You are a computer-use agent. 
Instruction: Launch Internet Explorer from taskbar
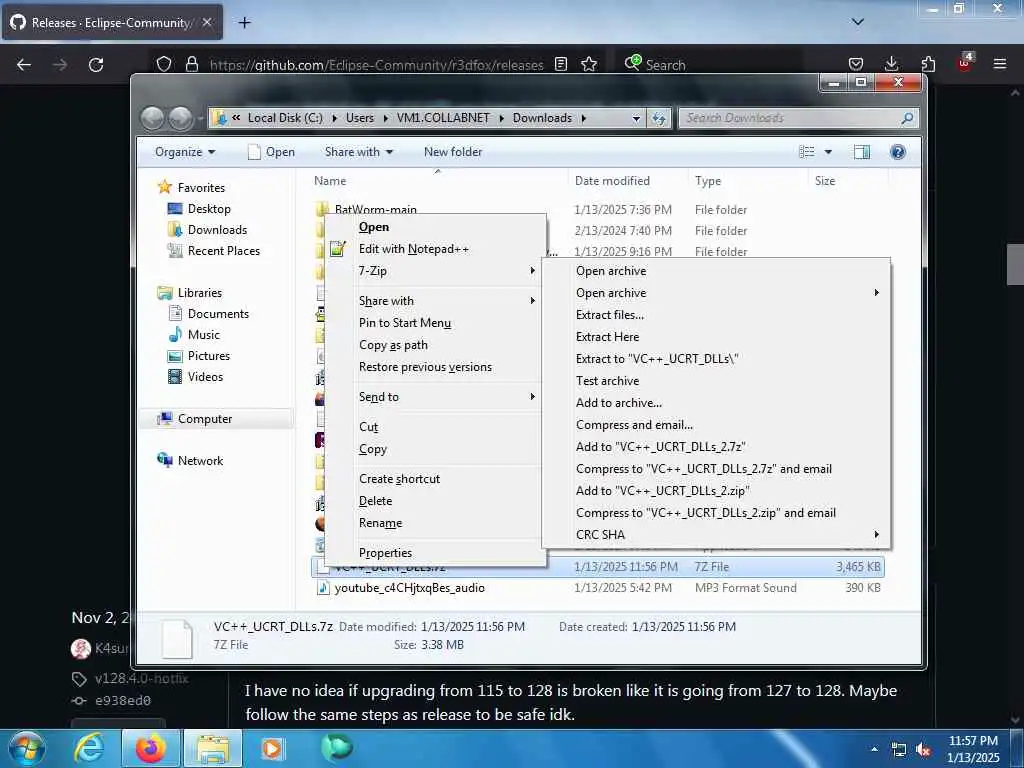[89, 748]
